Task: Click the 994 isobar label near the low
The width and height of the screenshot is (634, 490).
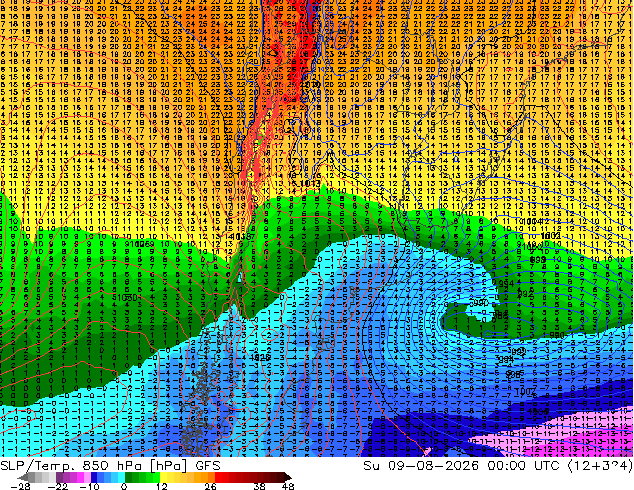Action: (x=506, y=284)
